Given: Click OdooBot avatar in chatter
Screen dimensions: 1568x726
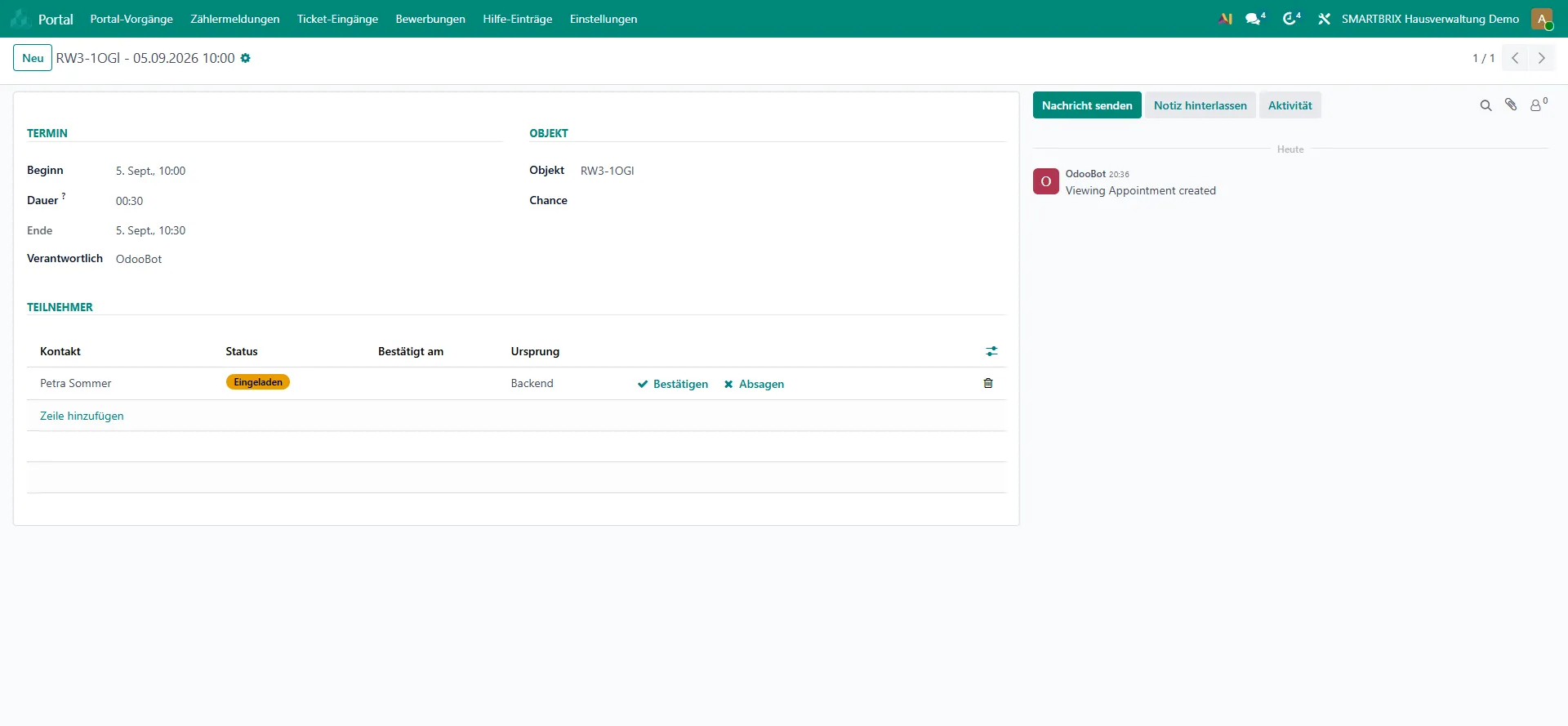Looking at the screenshot, I should pos(1046,181).
